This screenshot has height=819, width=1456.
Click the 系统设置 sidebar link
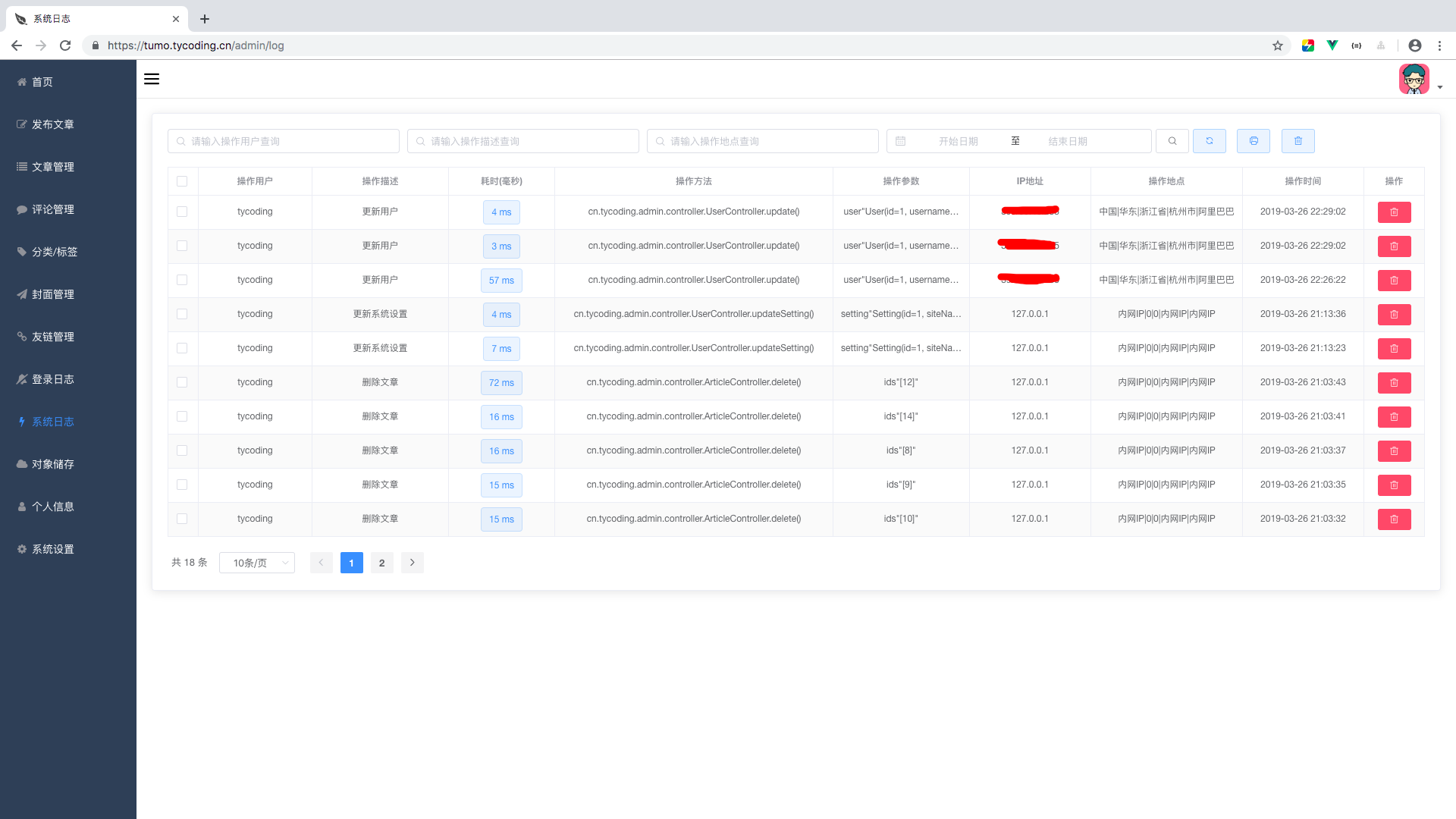point(52,549)
